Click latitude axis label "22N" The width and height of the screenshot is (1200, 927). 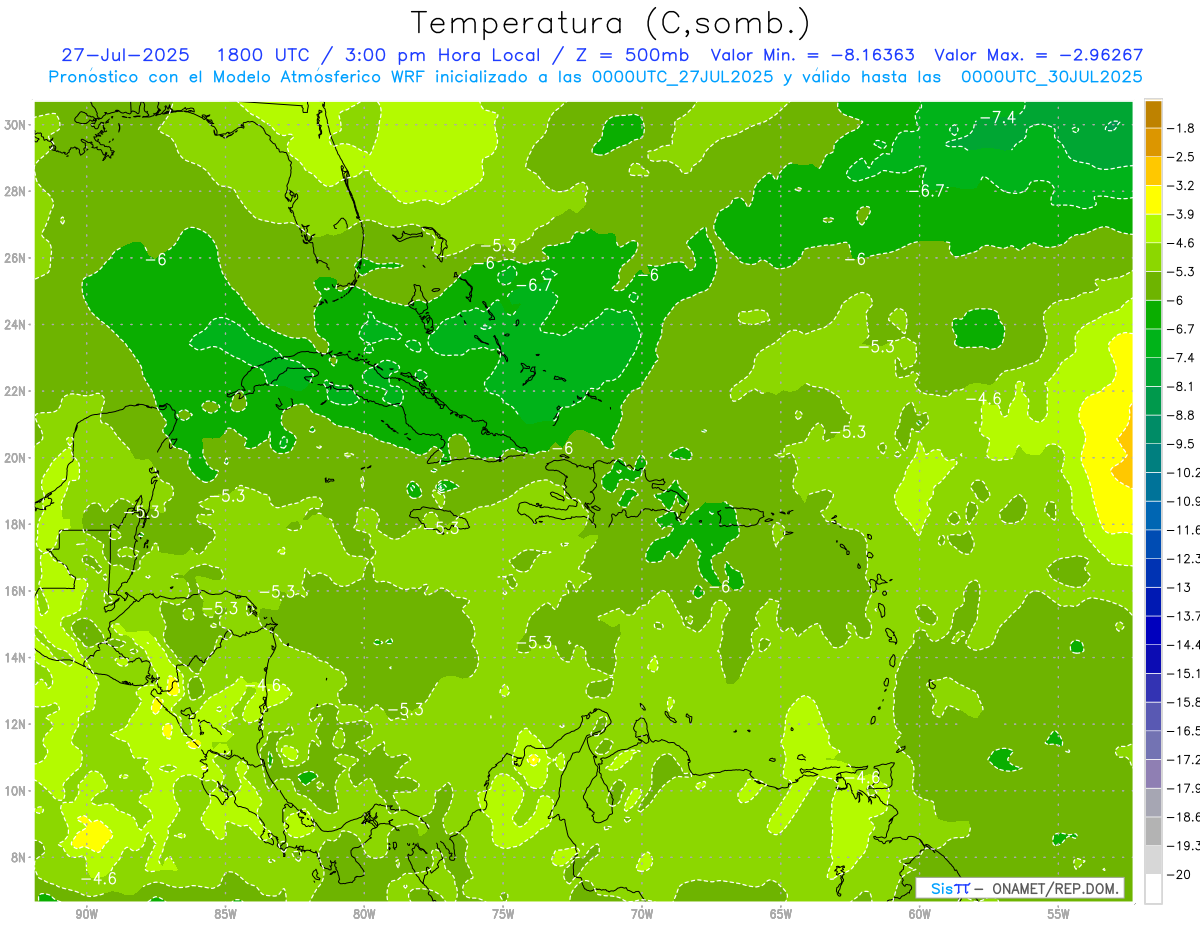click(17, 391)
